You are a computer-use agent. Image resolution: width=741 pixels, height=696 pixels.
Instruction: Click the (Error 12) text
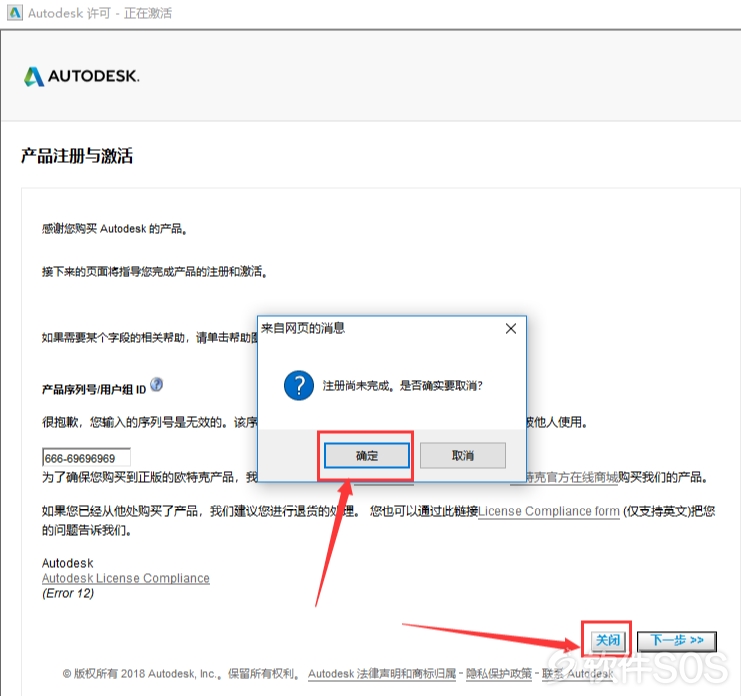click(68, 593)
